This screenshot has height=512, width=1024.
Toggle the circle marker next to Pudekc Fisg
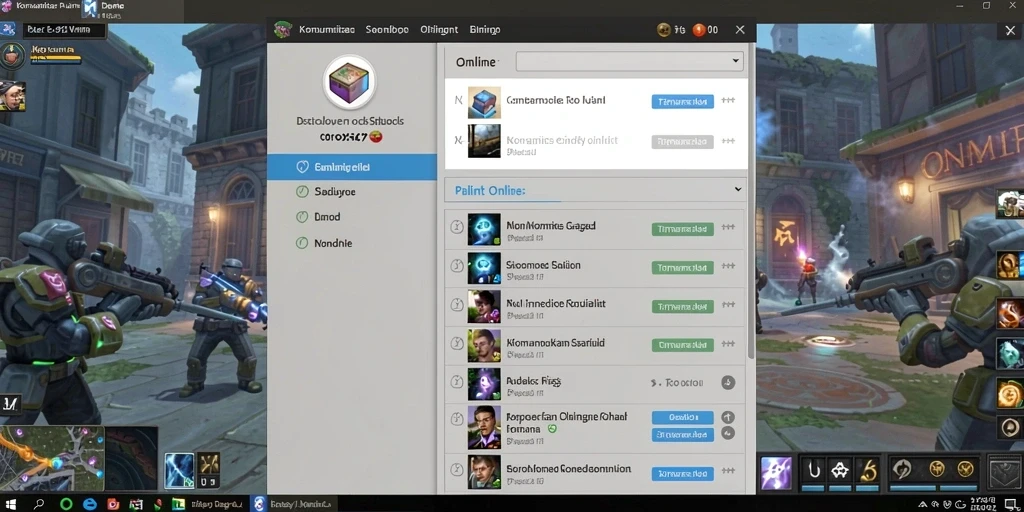click(457, 381)
